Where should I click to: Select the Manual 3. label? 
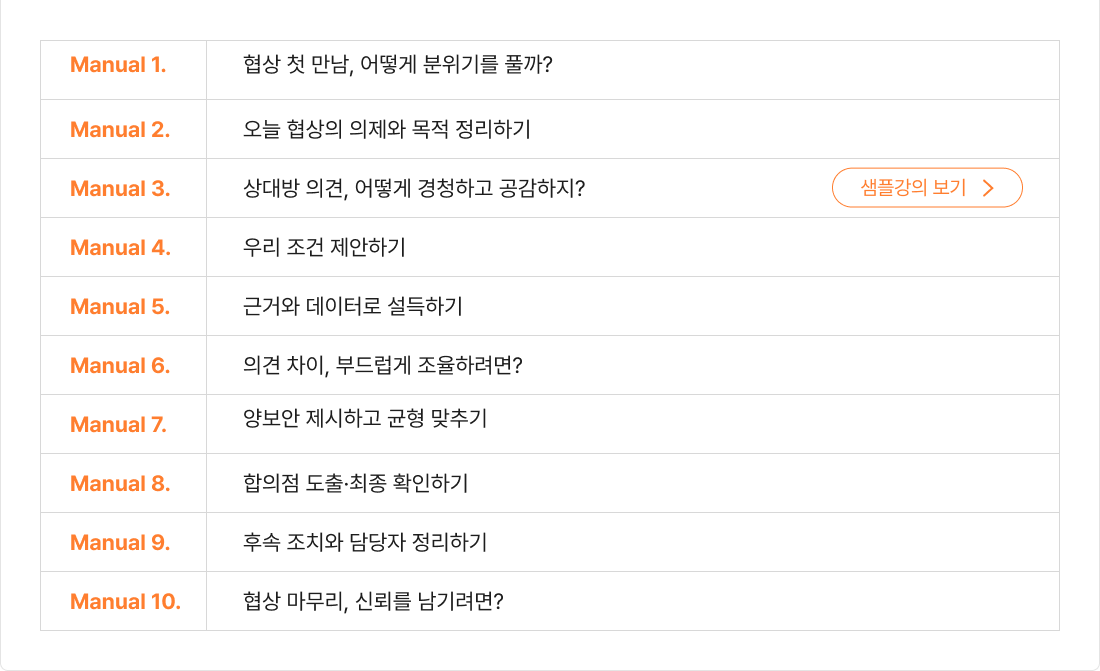coord(120,189)
